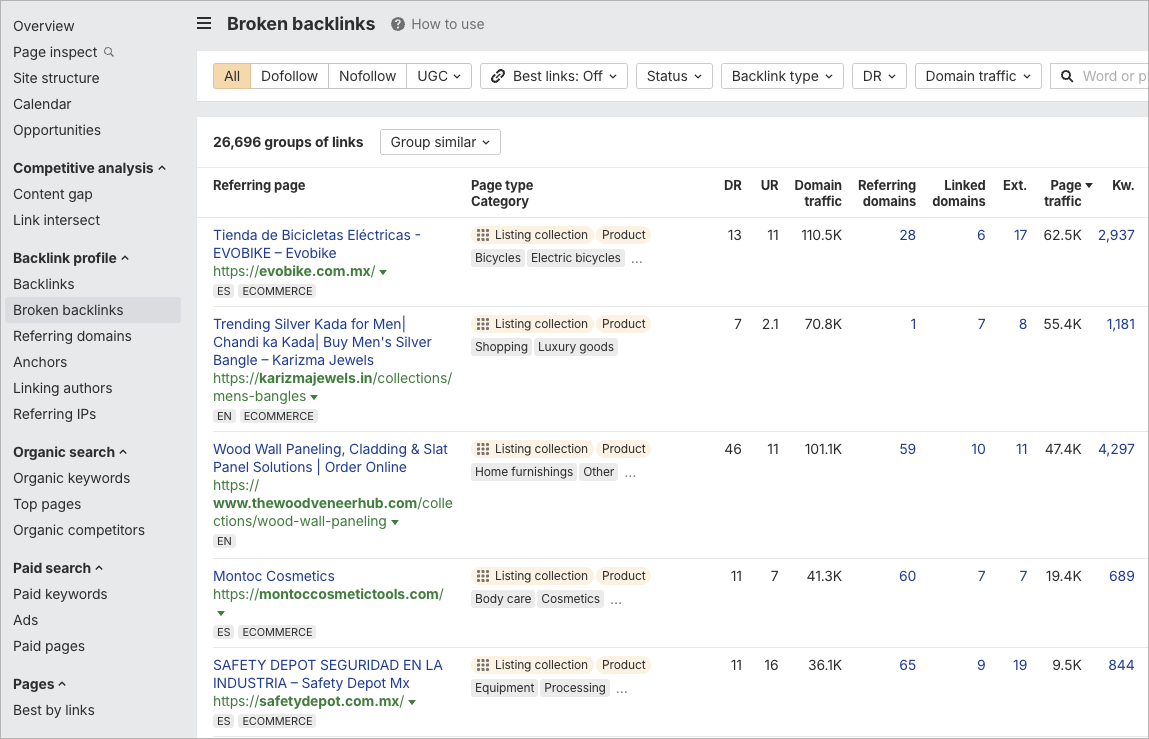The image size is (1149, 739).
Task: Click the Montoc Cosmetics page title link
Action: point(273,575)
